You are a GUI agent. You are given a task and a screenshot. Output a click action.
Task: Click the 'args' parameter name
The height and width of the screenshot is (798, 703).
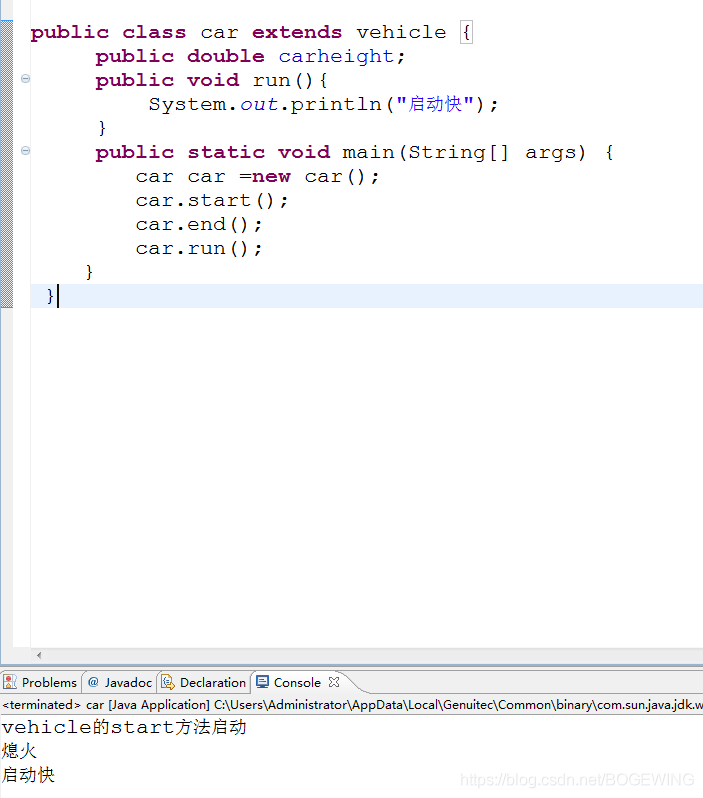coord(550,153)
